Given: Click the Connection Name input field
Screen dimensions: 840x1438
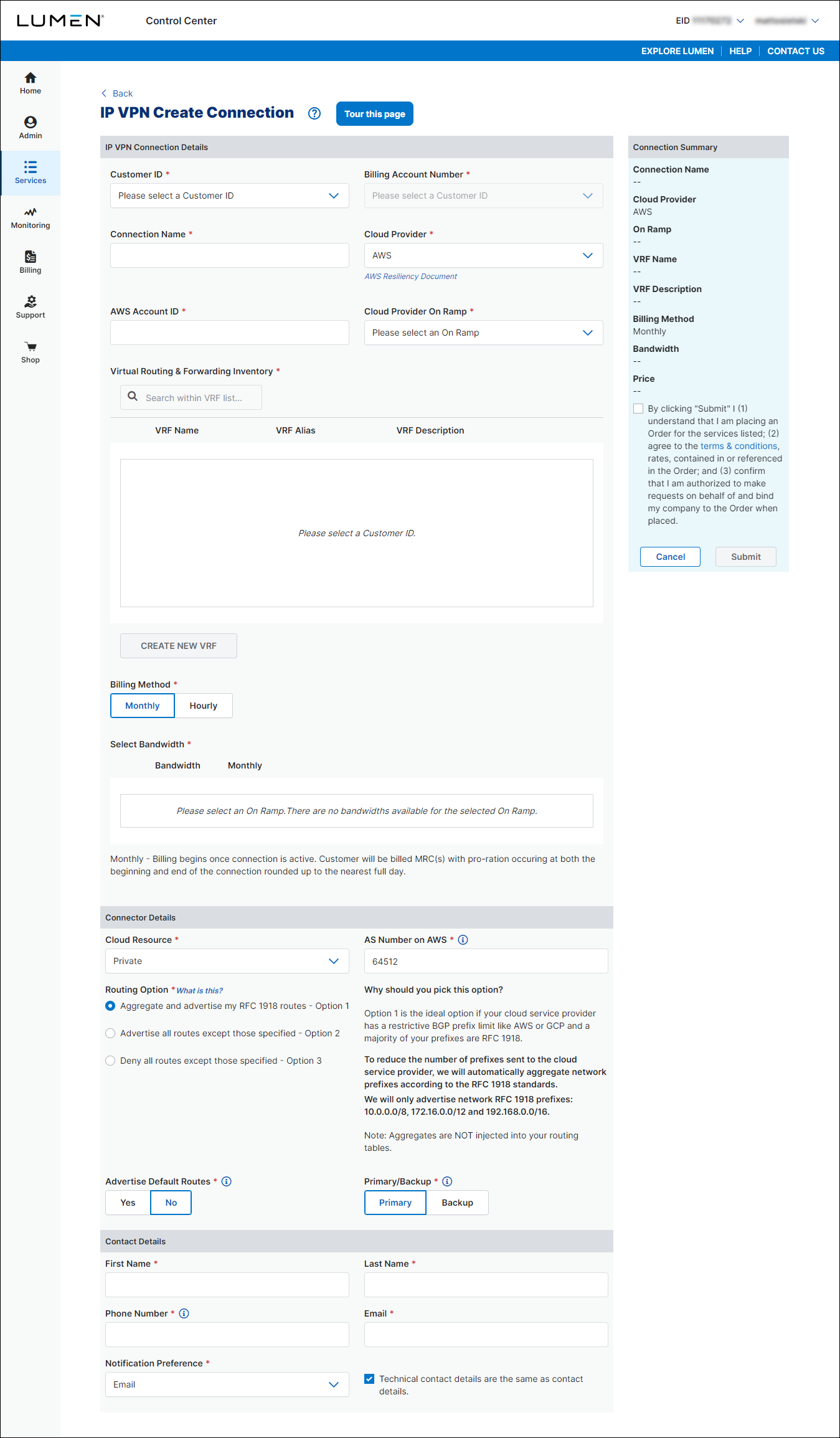Looking at the screenshot, I should click(x=230, y=255).
